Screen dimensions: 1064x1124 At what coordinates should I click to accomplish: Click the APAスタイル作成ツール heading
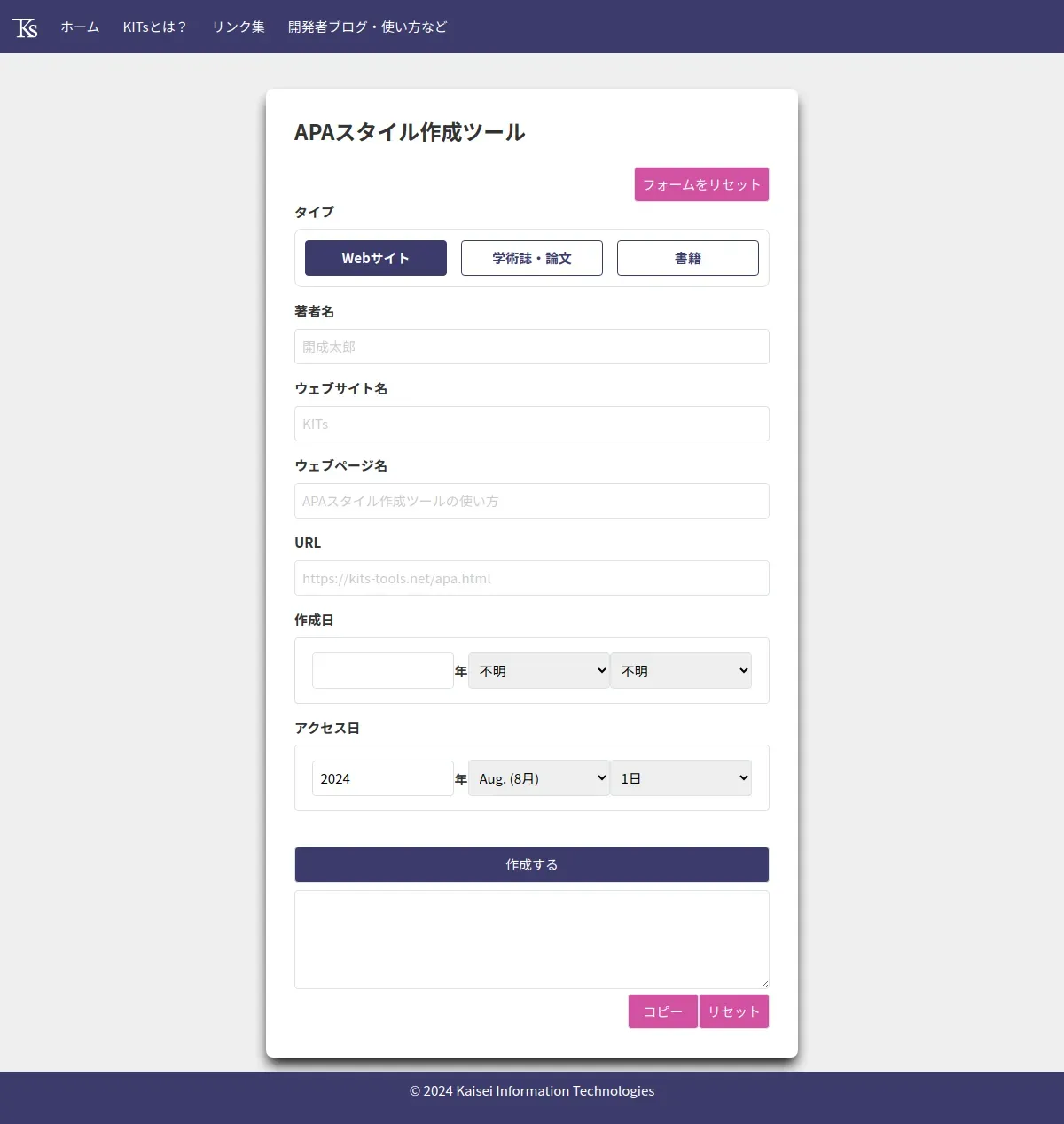click(x=410, y=132)
